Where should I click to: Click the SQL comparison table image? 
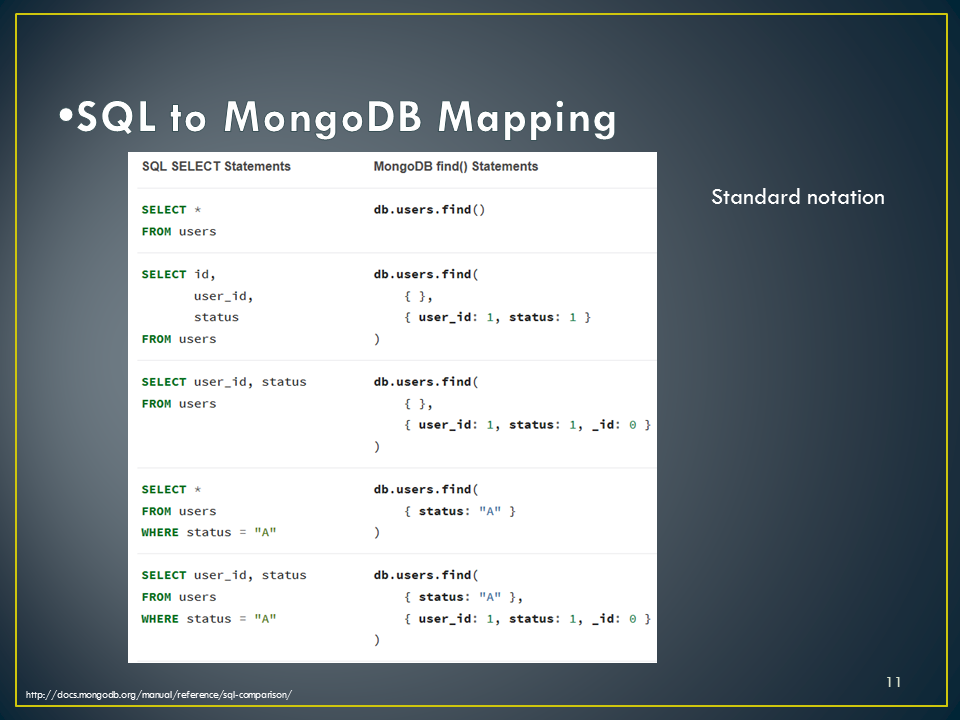392,407
